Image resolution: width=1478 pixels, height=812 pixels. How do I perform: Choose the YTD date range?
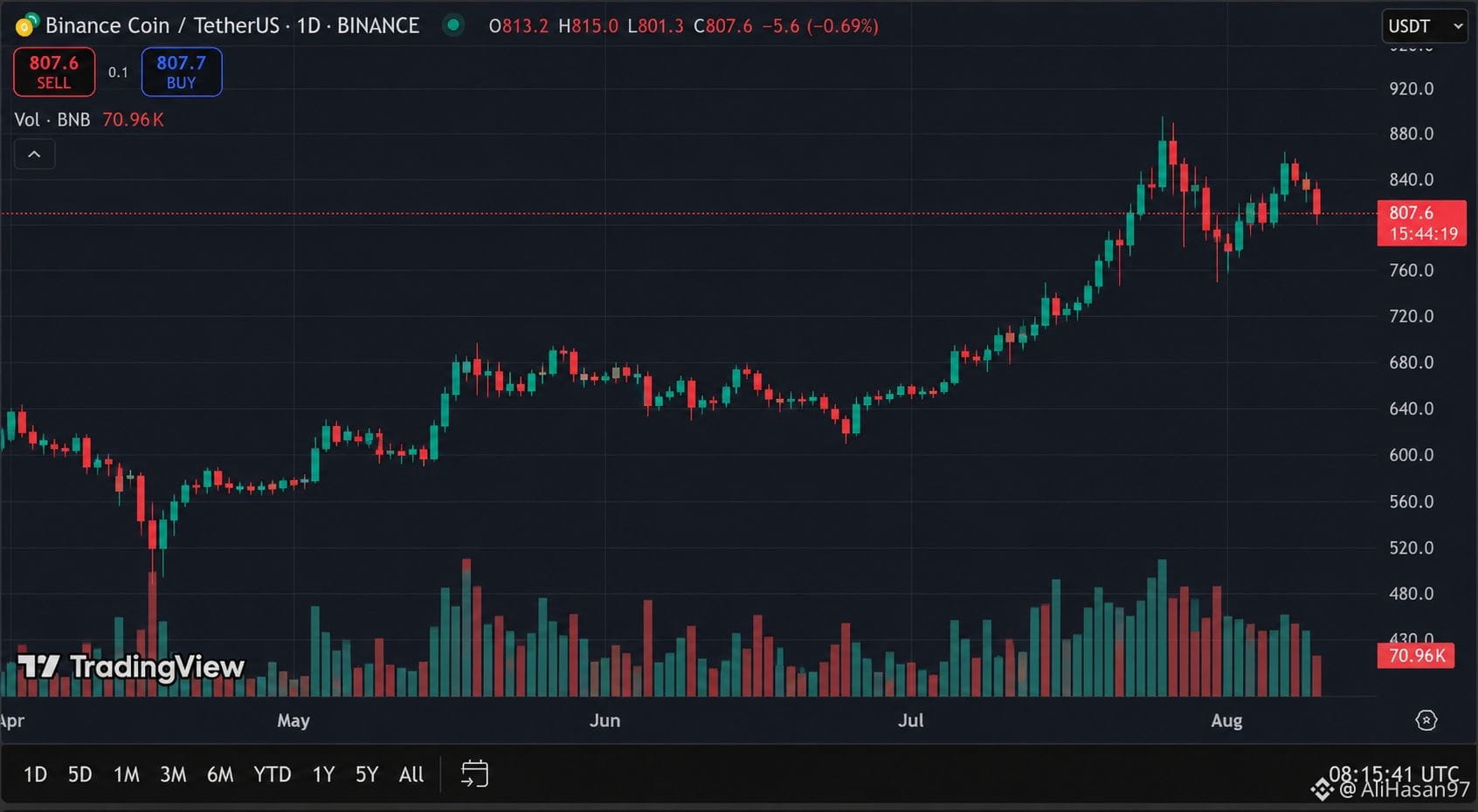coord(272,774)
